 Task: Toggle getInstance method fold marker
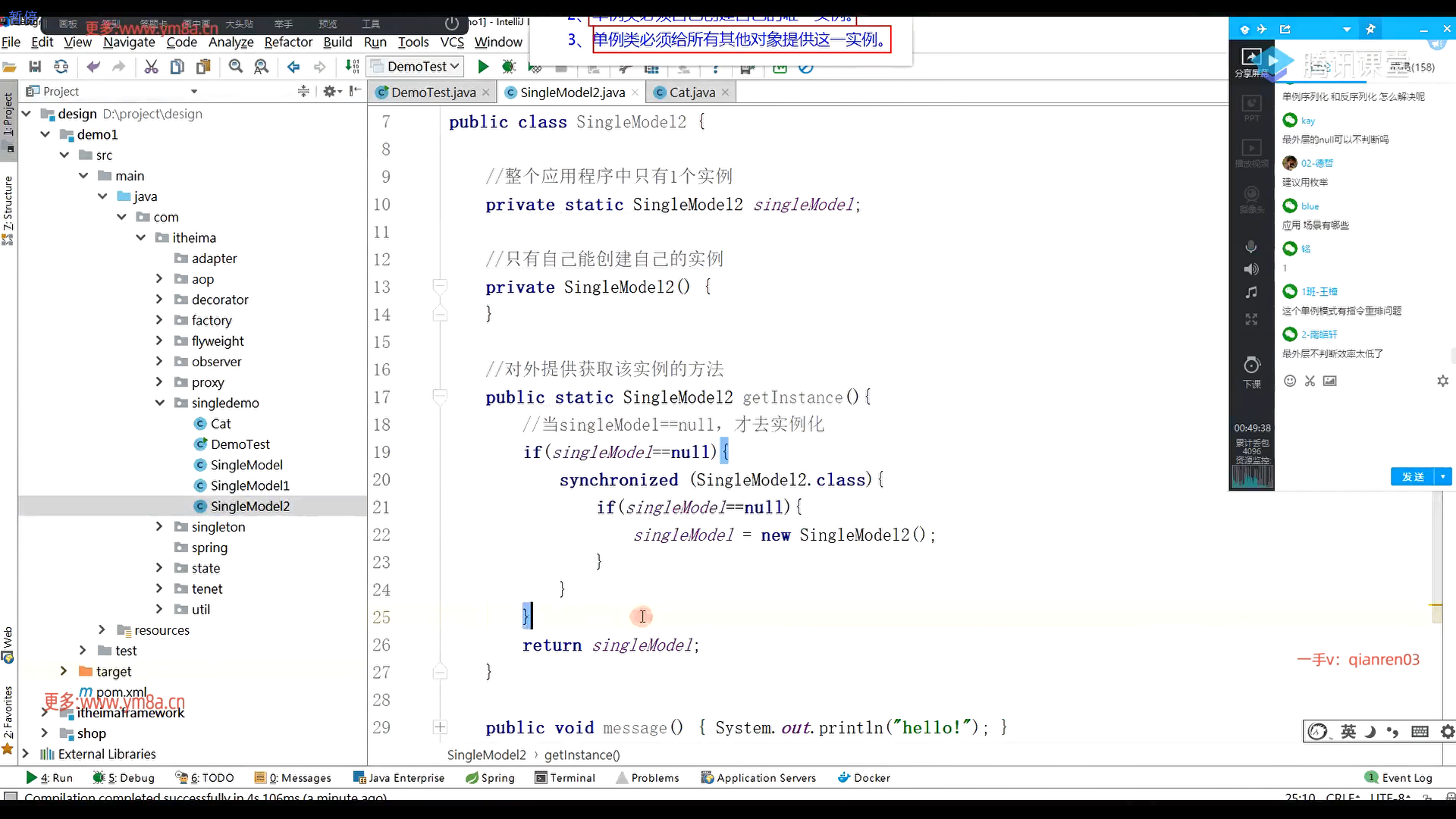tap(439, 396)
